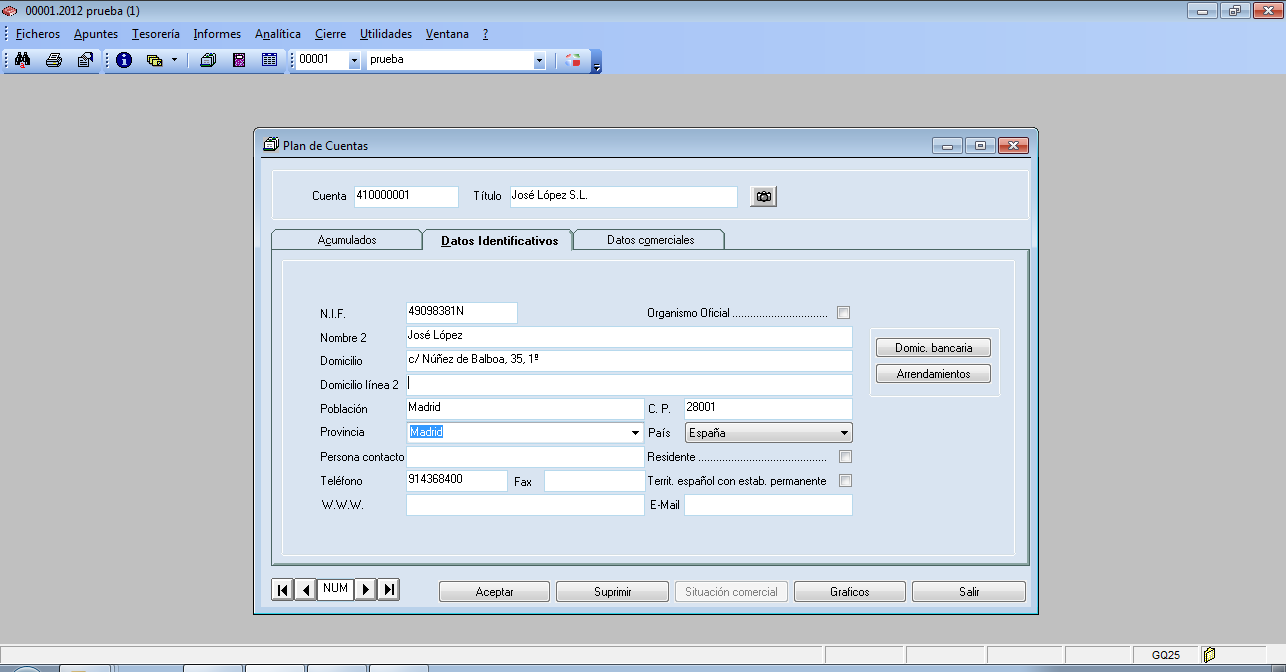1286x672 pixels.
Task: Switch to the Datos comerciales tab
Action: click(650, 240)
